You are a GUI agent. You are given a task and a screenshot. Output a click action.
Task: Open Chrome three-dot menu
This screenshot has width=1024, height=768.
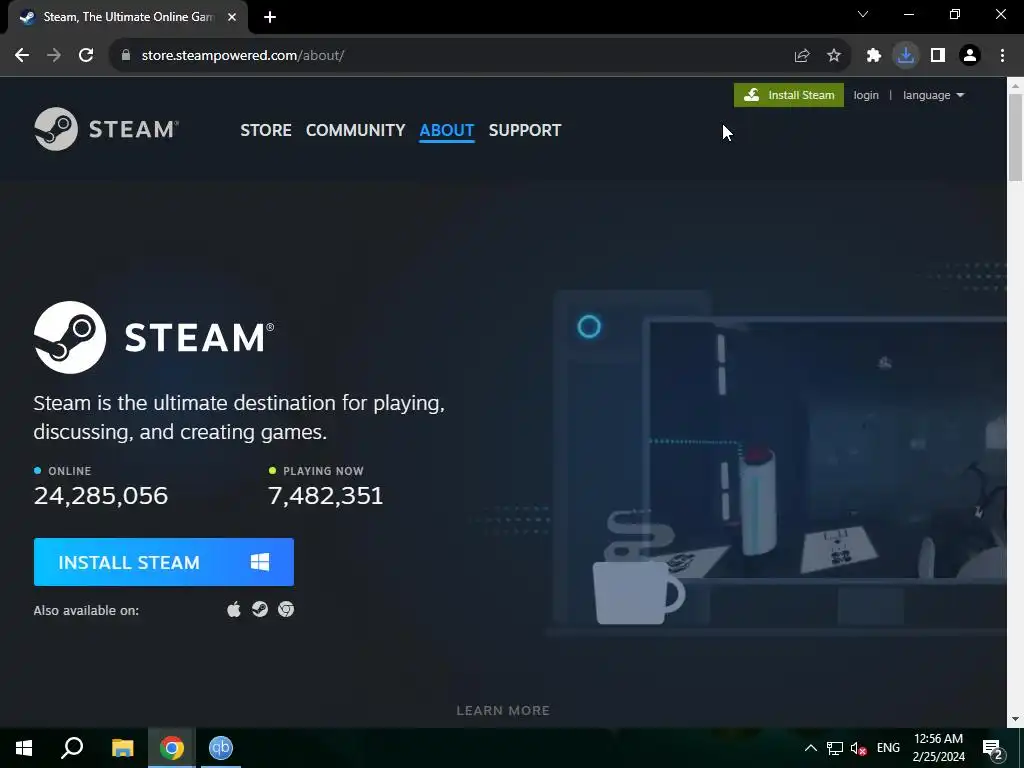pos(1002,56)
